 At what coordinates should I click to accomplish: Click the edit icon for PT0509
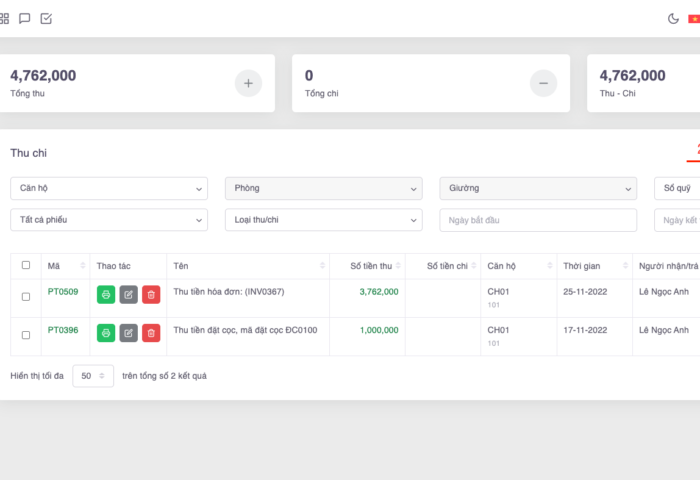(128, 294)
